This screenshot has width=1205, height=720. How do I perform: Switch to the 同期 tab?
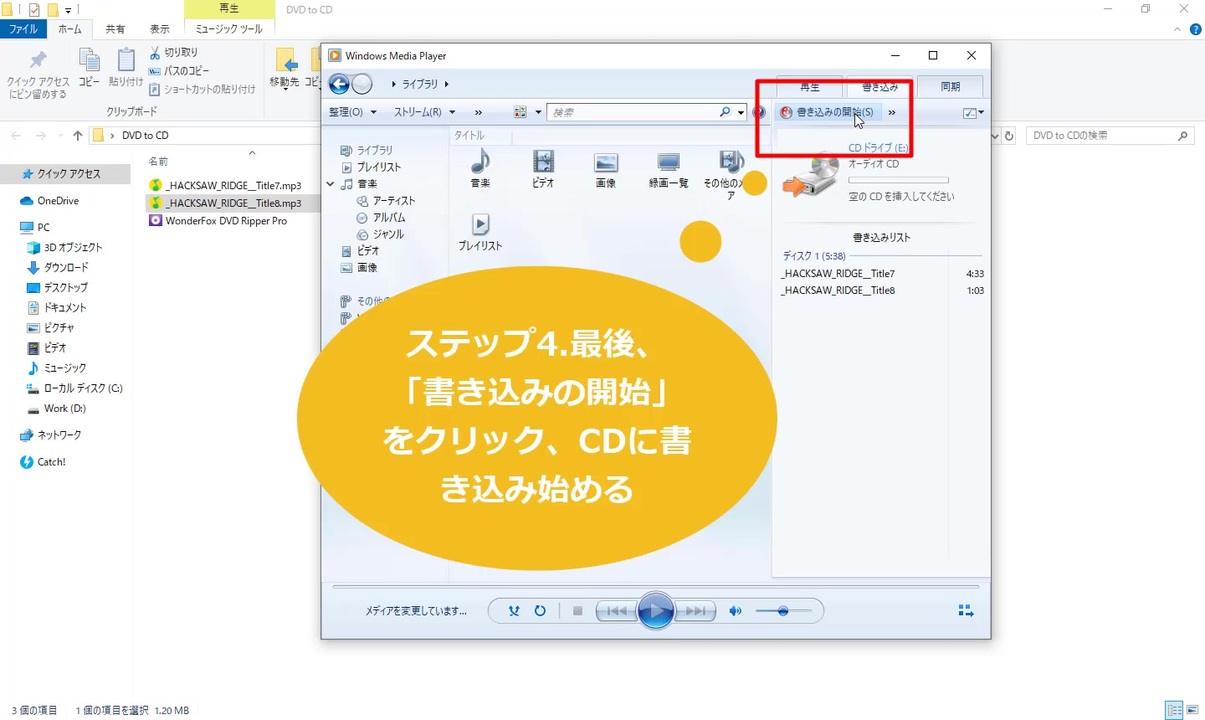(950, 87)
